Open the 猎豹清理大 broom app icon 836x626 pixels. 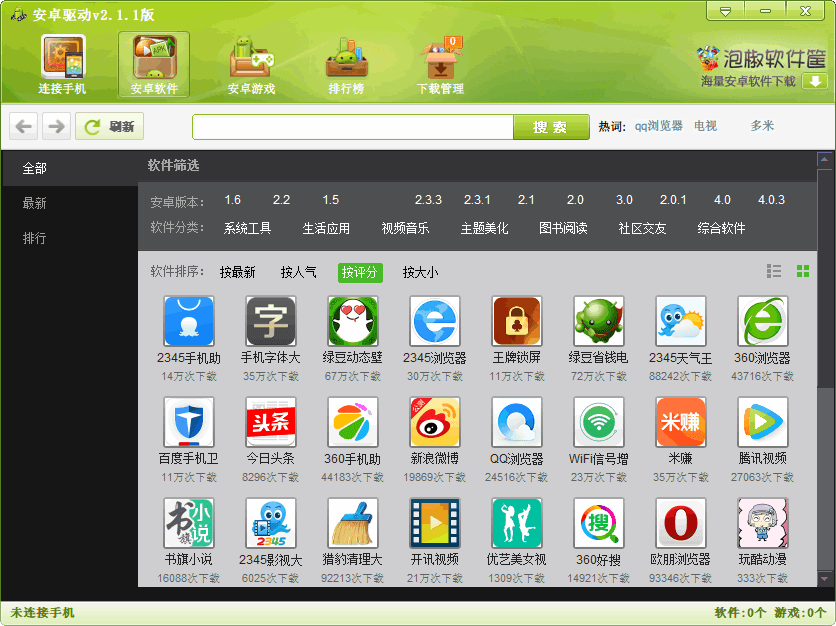click(x=353, y=523)
